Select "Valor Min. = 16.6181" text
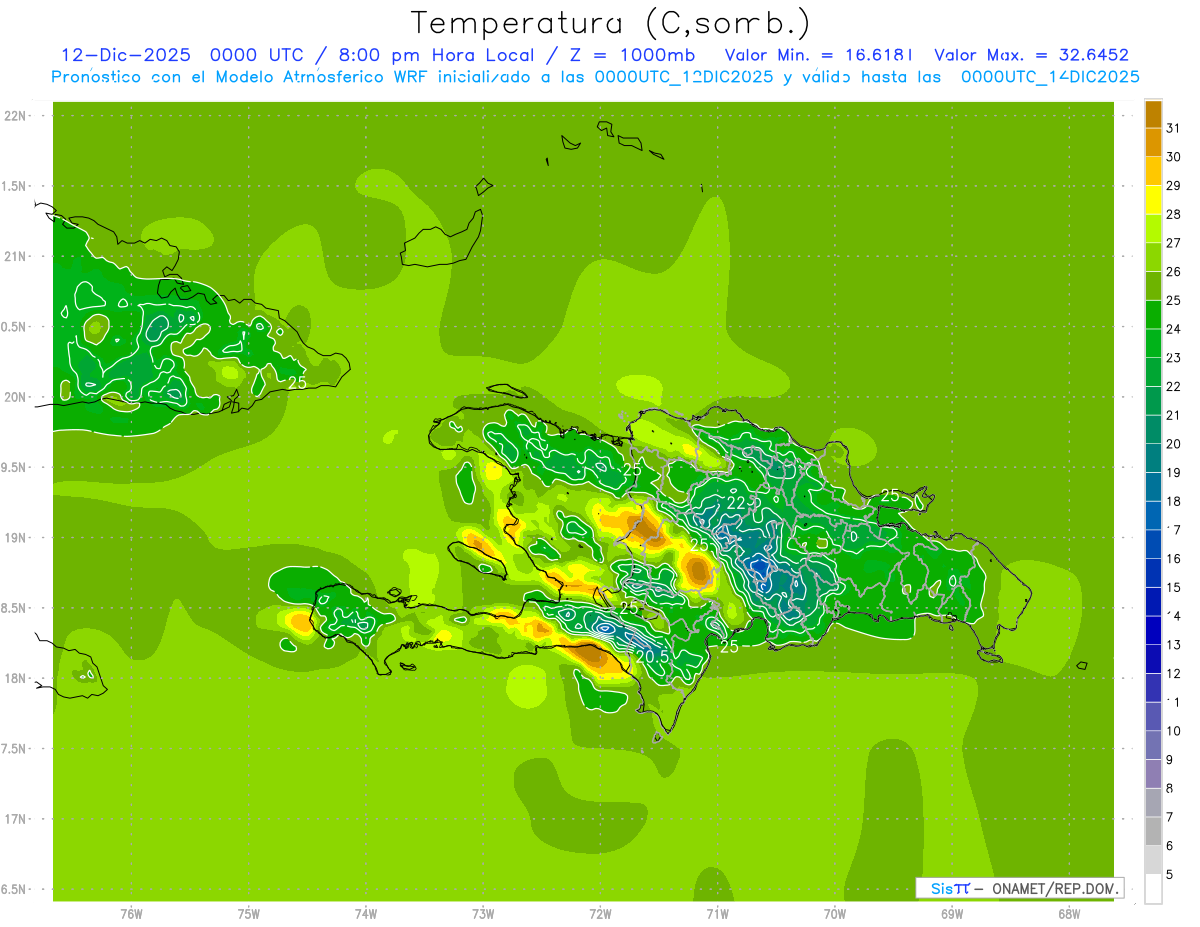The image size is (1200, 927). click(x=818, y=55)
